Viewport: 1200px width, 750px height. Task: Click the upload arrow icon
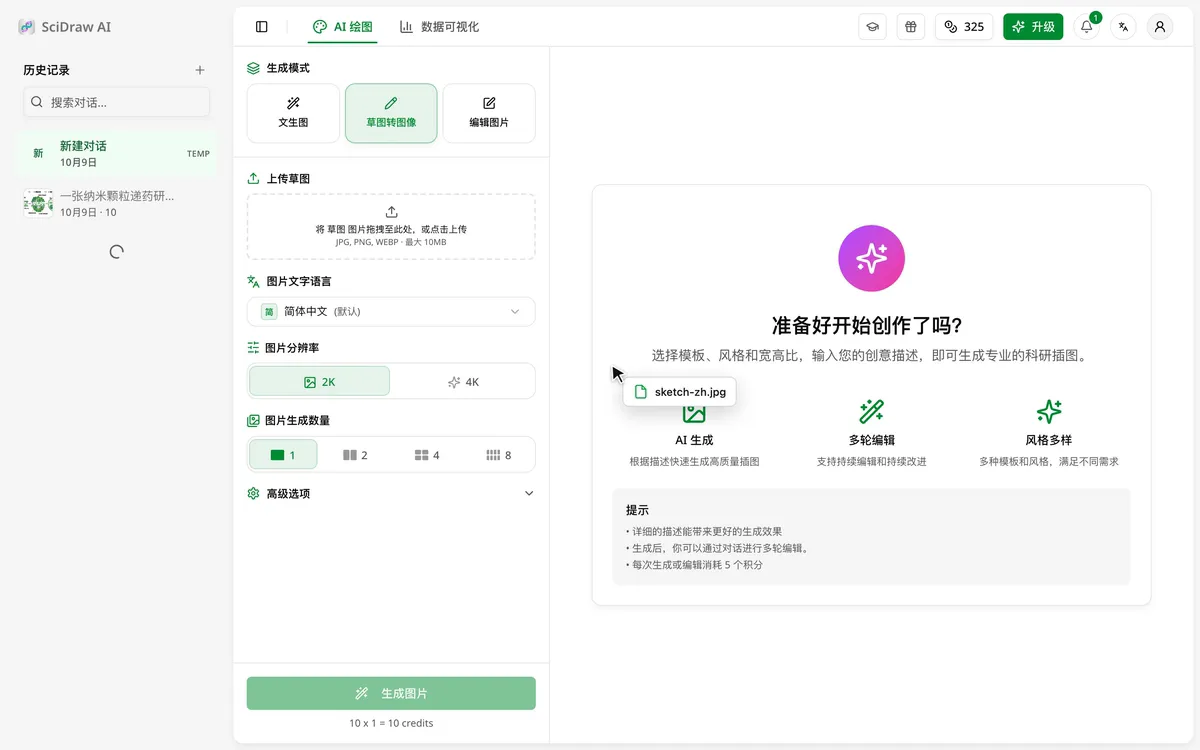pos(391,212)
